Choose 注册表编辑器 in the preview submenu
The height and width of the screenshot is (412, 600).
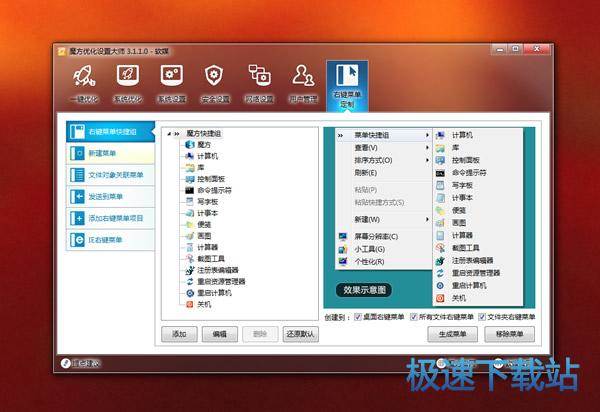tap(478, 261)
